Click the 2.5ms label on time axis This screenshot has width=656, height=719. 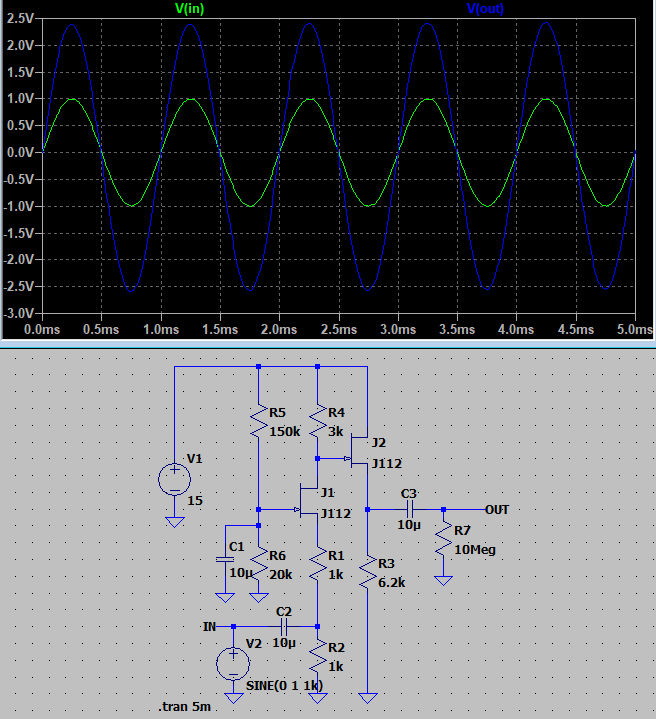pyautogui.click(x=337, y=328)
